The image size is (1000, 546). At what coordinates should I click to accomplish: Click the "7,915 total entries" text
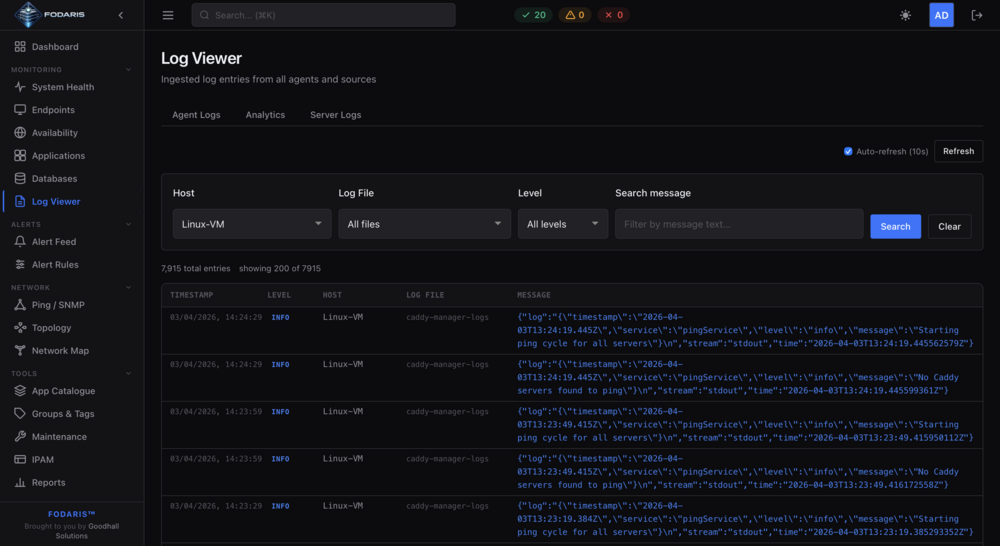[196, 269]
